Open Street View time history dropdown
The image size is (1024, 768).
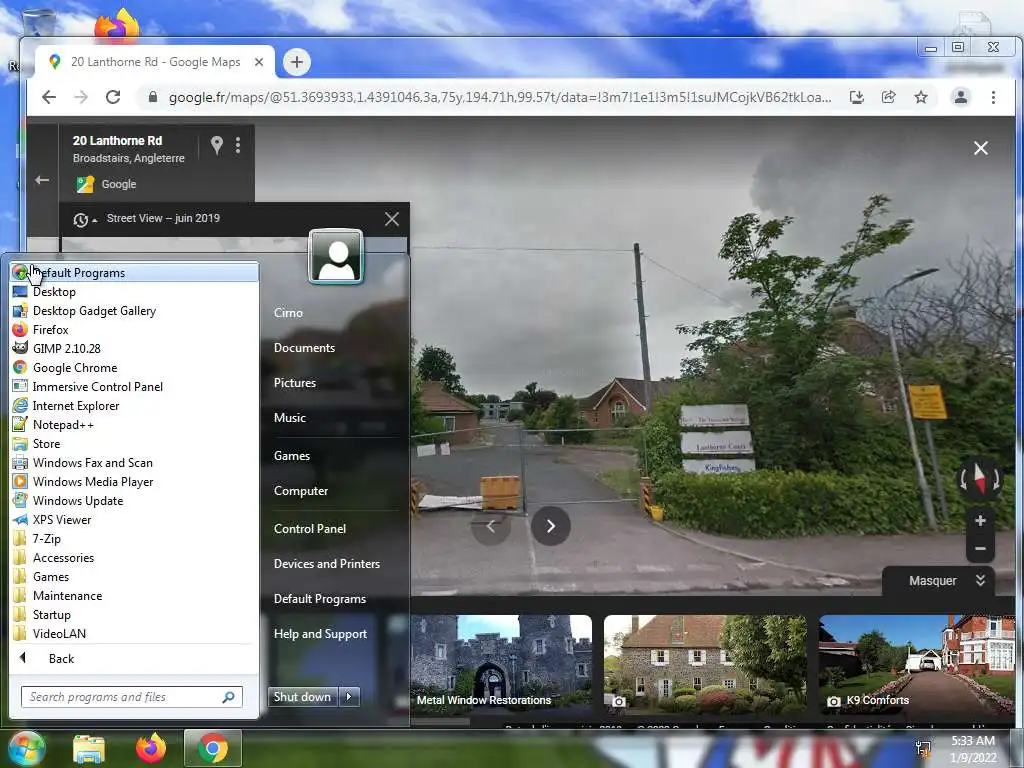(x=84, y=220)
